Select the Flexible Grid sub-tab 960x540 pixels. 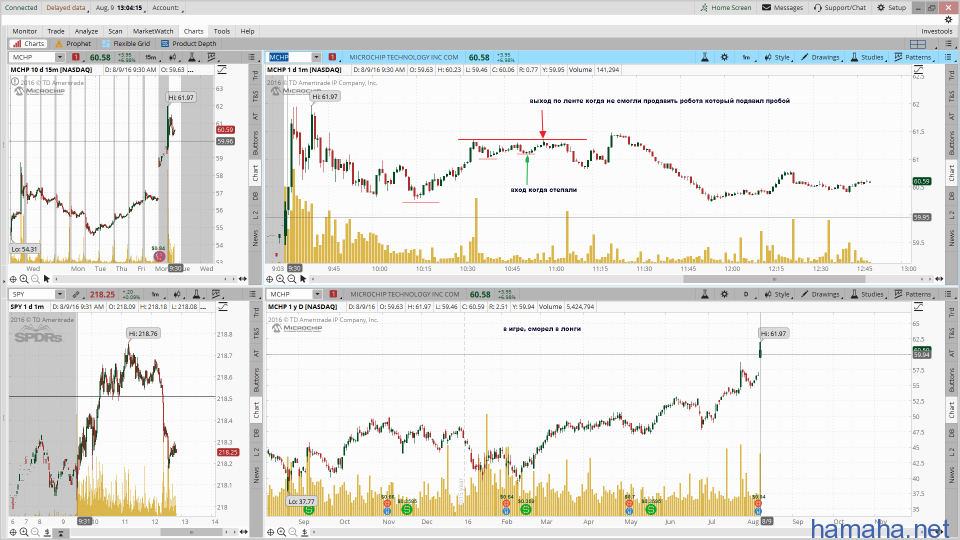(126, 43)
